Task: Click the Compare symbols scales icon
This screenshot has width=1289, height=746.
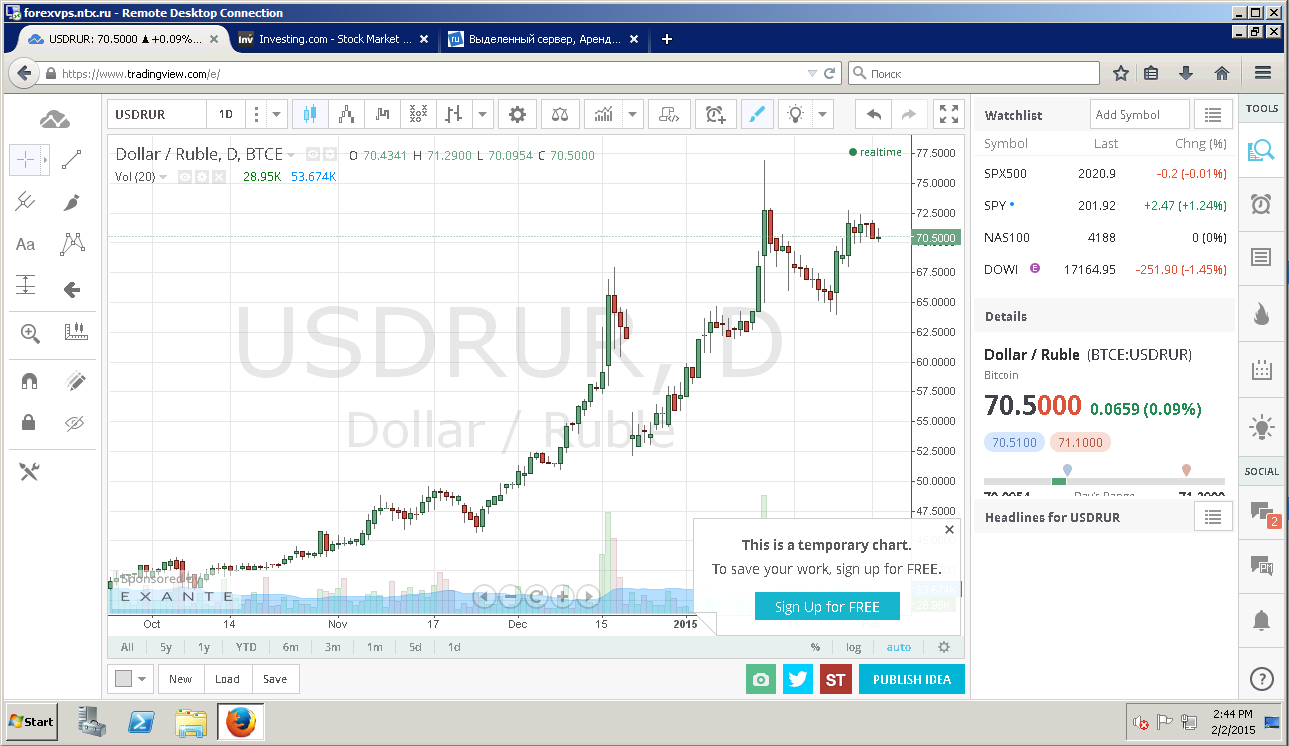Action: click(x=560, y=114)
